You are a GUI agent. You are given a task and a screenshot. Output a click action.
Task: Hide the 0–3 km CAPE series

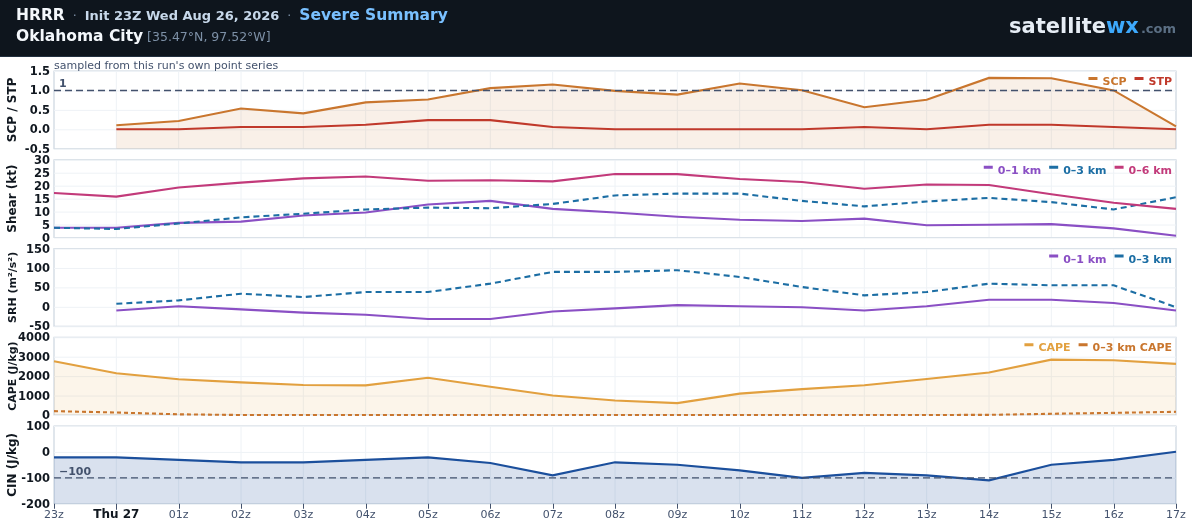[x=1125, y=347]
